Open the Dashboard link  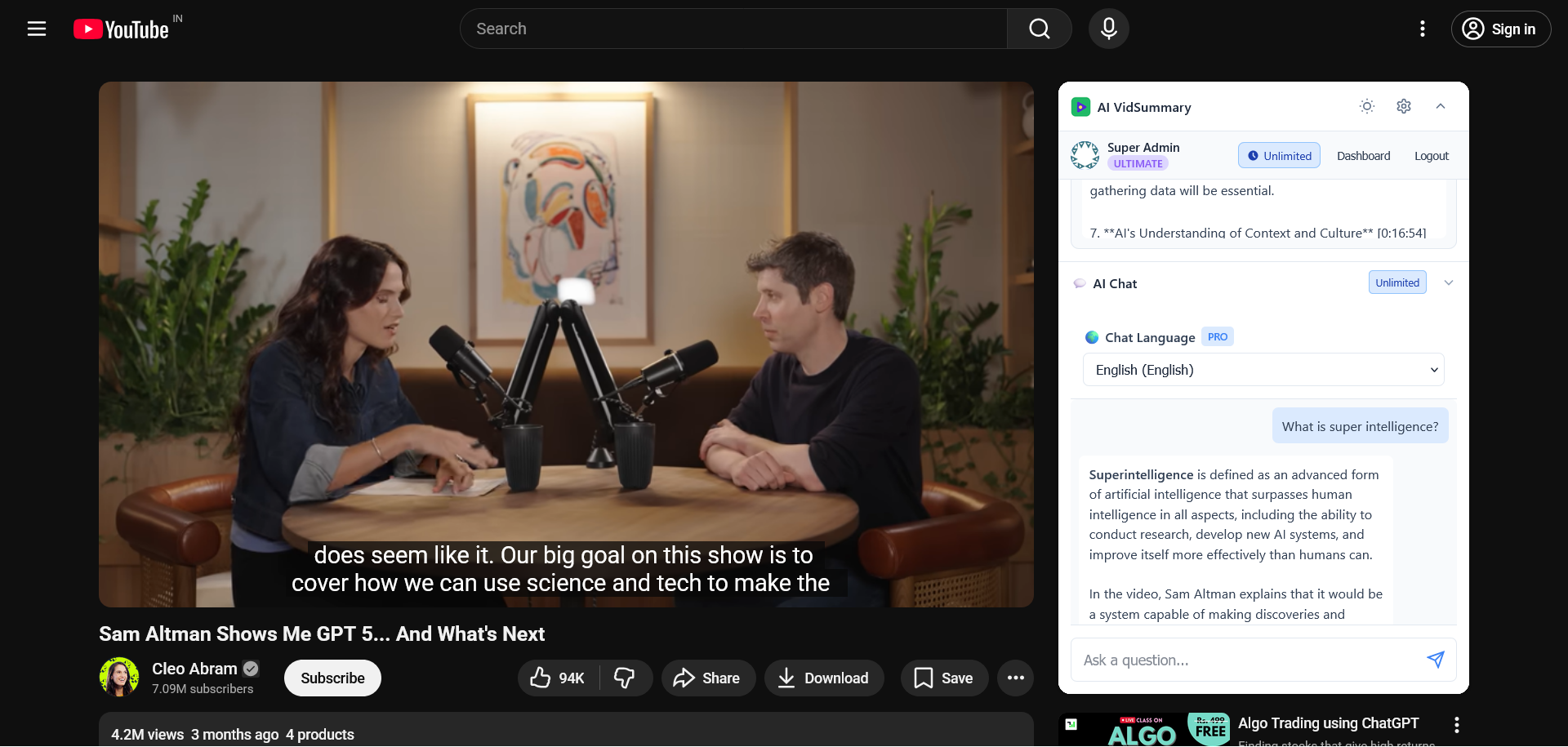(x=1363, y=155)
